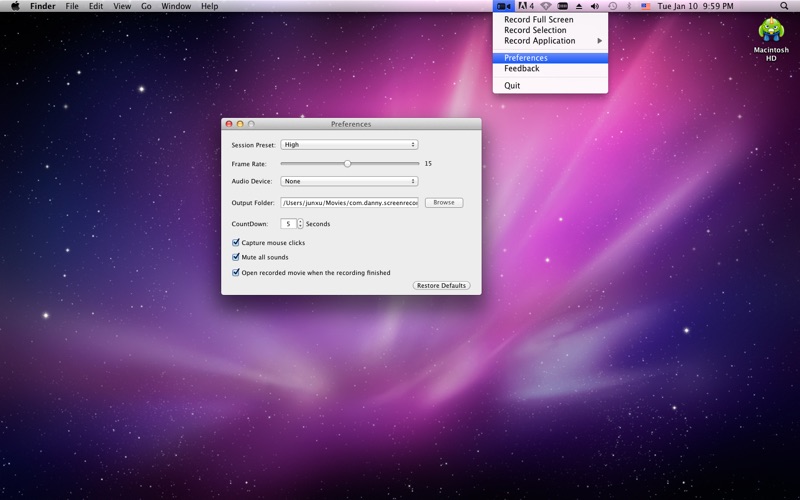800x500 pixels.
Task: Click the Bluetooth icon in the menu bar
Action: (x=629, y=6)
